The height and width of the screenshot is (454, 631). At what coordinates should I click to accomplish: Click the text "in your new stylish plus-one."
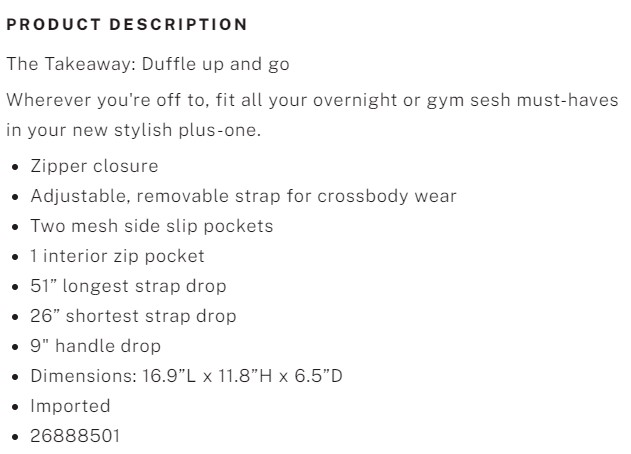[x=133, y=130]
